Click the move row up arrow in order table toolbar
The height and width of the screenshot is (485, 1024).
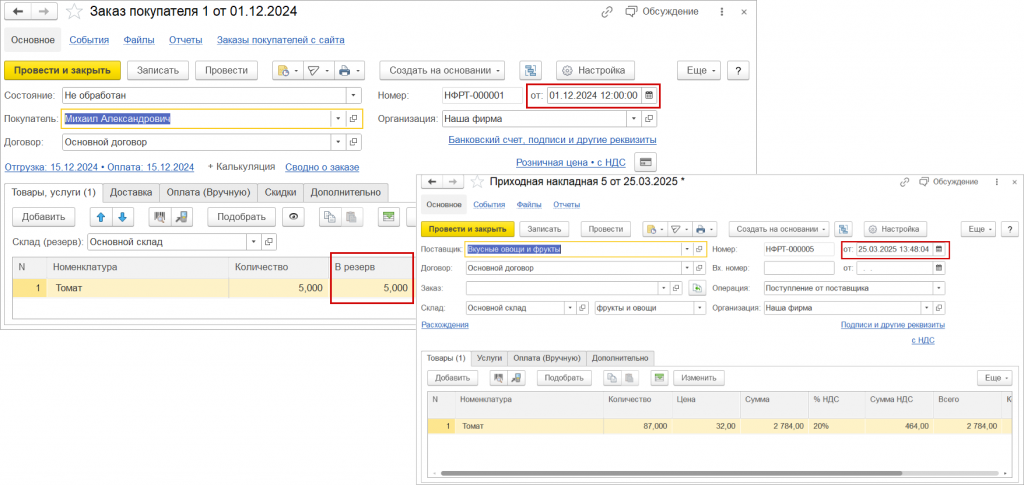100,217
